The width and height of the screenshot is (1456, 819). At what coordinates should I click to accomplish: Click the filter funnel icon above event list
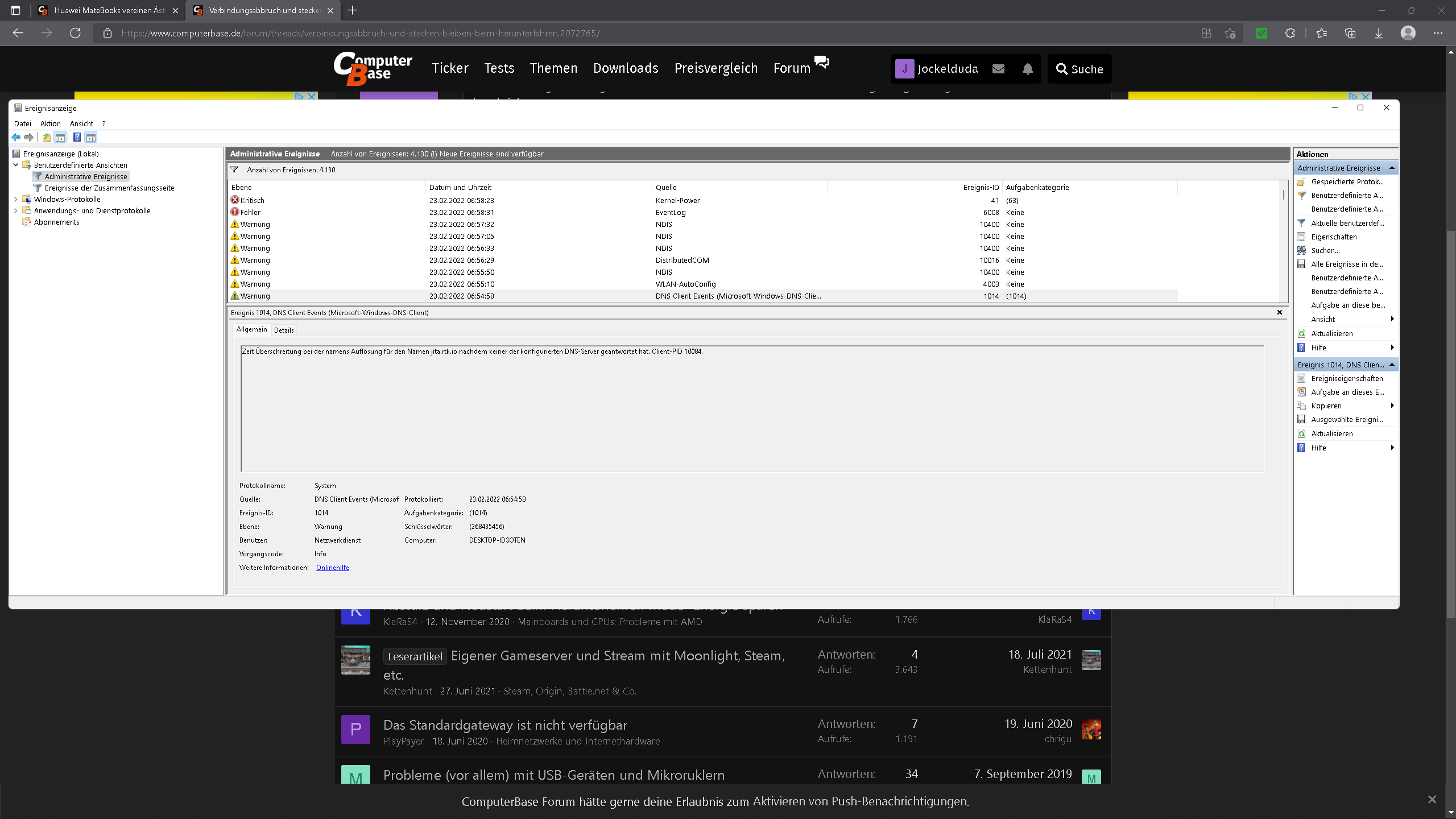pyautogui.click(x=234, y=169)
